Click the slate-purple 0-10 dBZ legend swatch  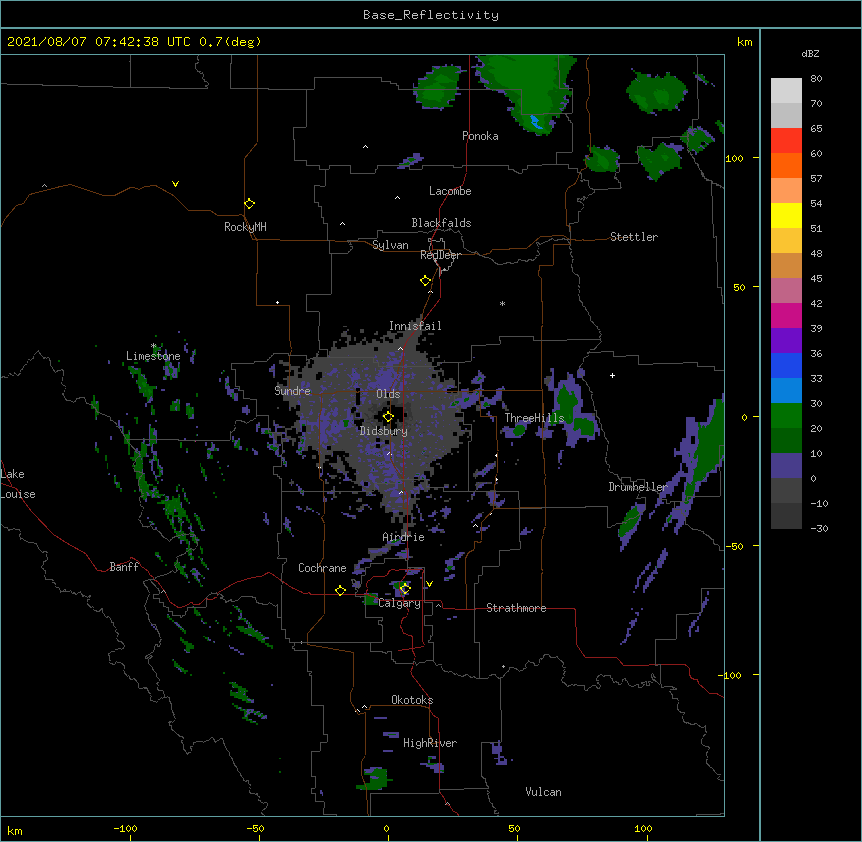coord(786,466)
